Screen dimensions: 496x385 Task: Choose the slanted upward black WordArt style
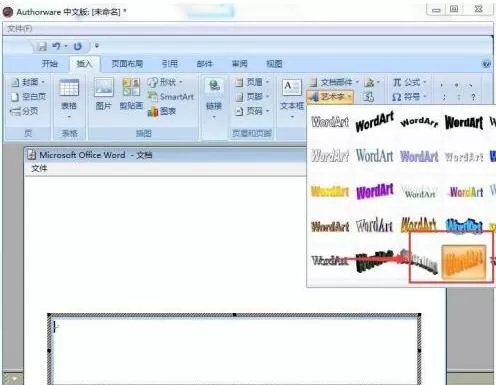[375, 122]
